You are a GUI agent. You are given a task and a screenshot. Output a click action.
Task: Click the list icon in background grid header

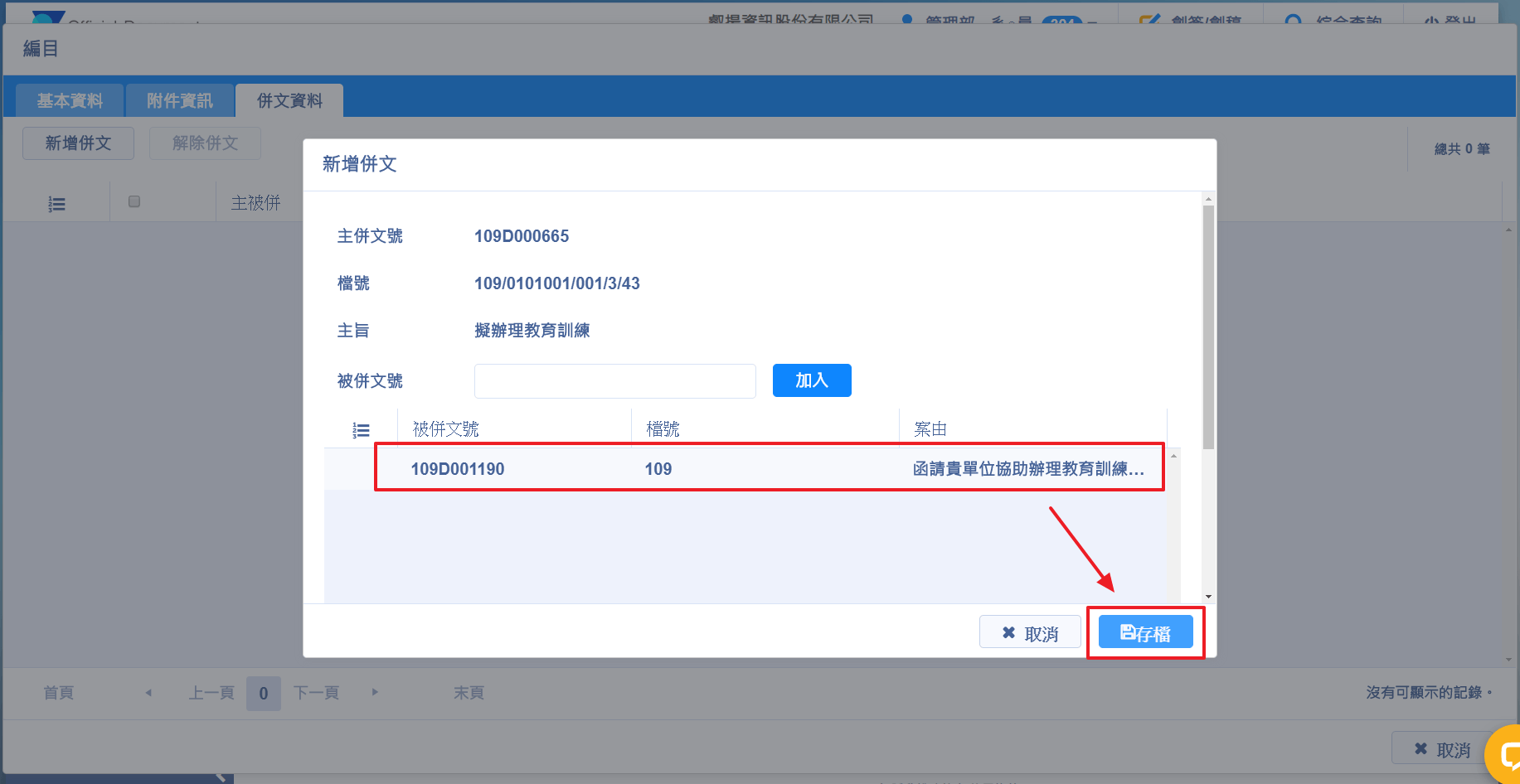(56, 204)
